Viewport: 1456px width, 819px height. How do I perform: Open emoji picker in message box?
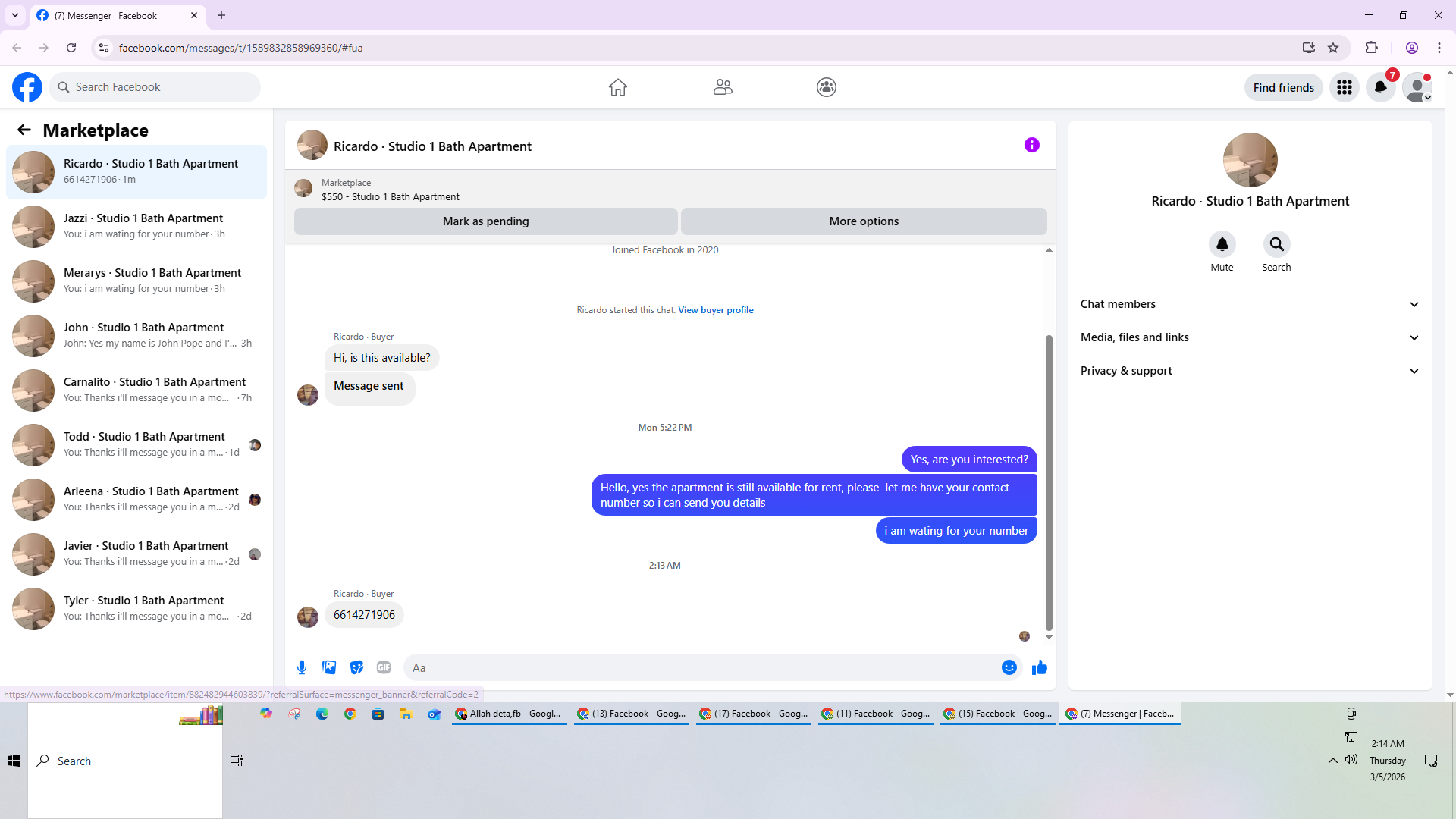click(1009, 667)
